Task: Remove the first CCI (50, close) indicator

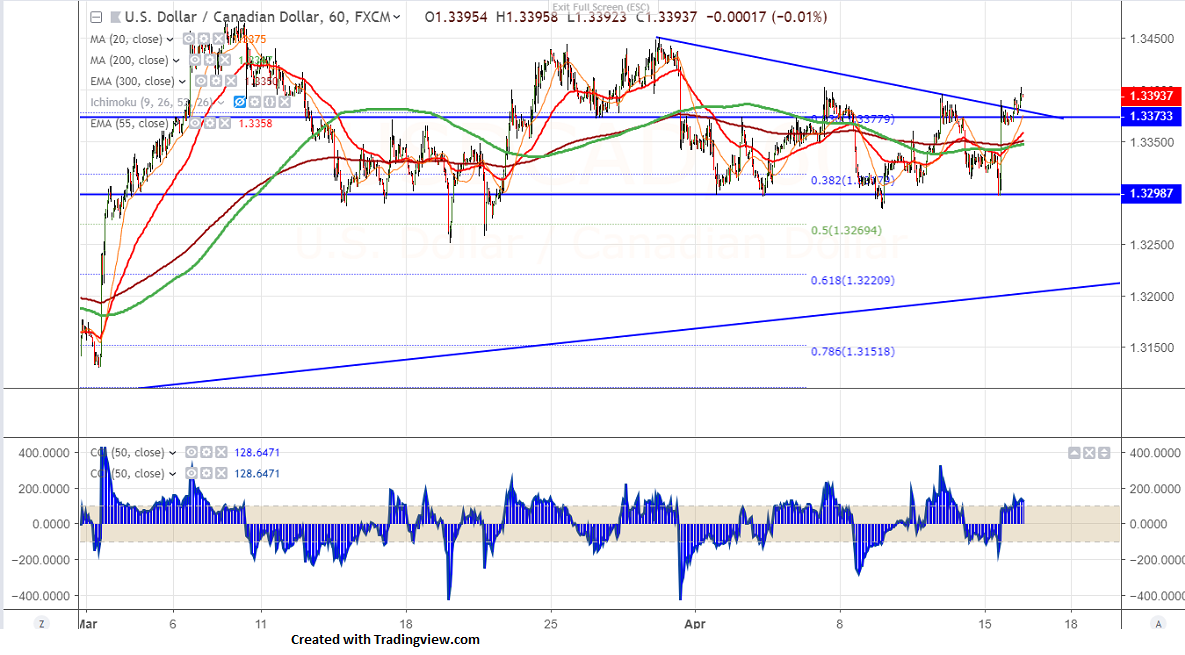Action: tap(221, 453)
